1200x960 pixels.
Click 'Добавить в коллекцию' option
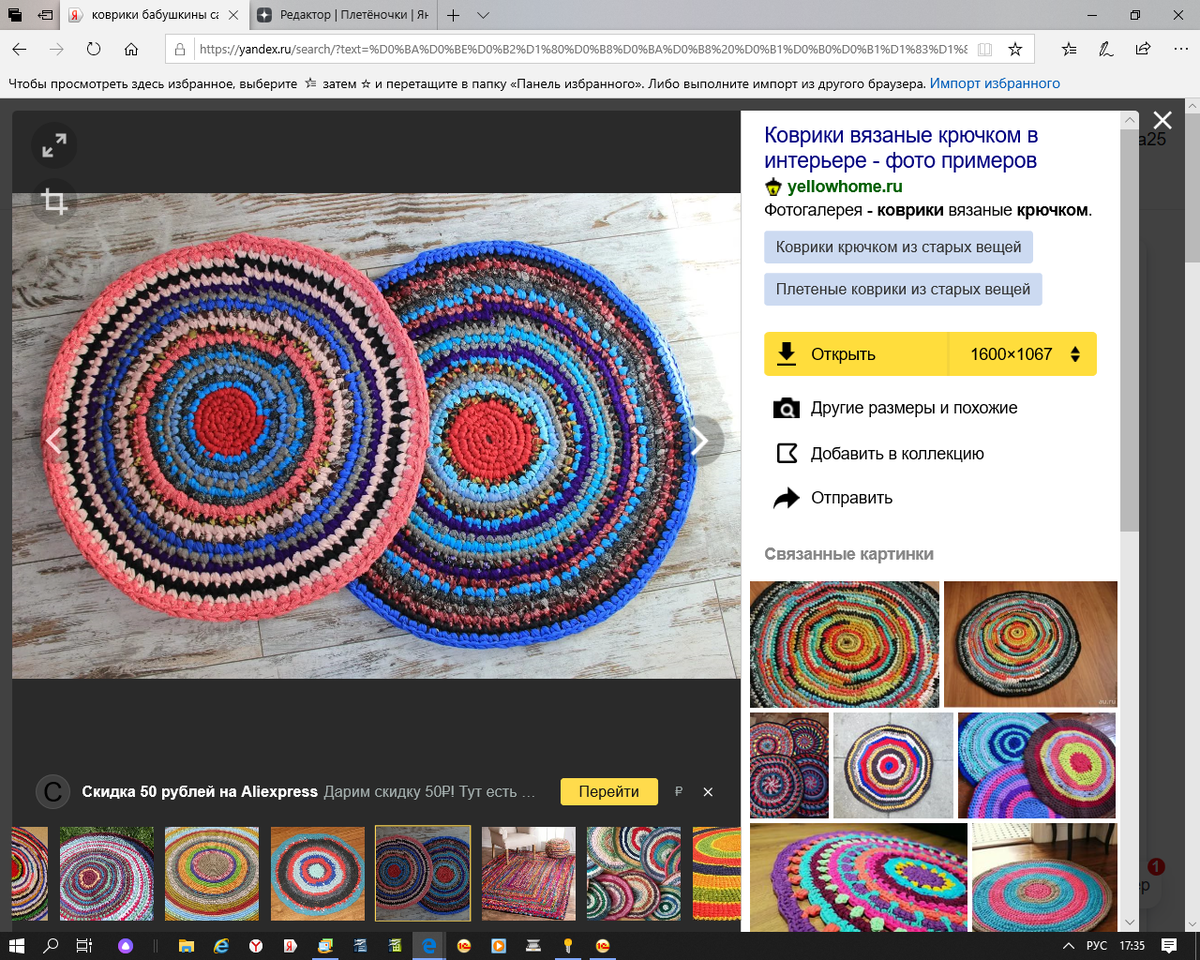898,453
